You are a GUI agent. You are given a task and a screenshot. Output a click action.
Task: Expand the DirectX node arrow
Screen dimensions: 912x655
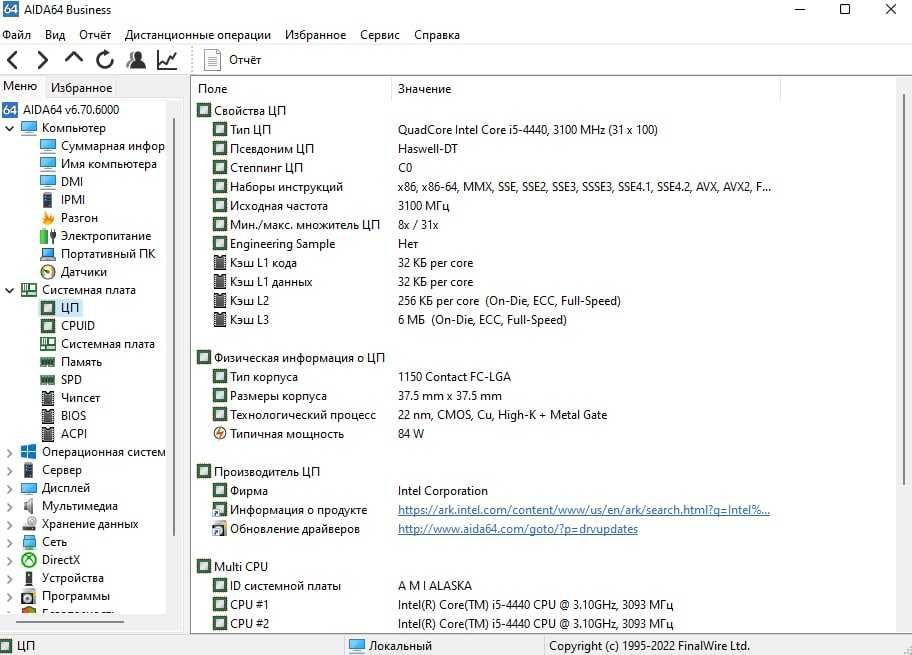(x=9, y=561)
